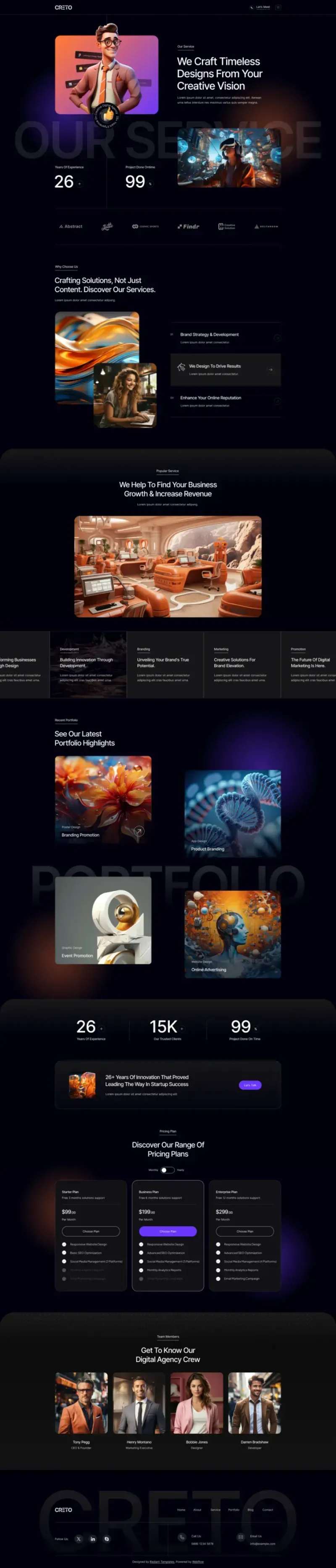Viewport: 336px width, 1568px height.
Task: Click the phone Call Us icon
Action: tap(182, 1537)
